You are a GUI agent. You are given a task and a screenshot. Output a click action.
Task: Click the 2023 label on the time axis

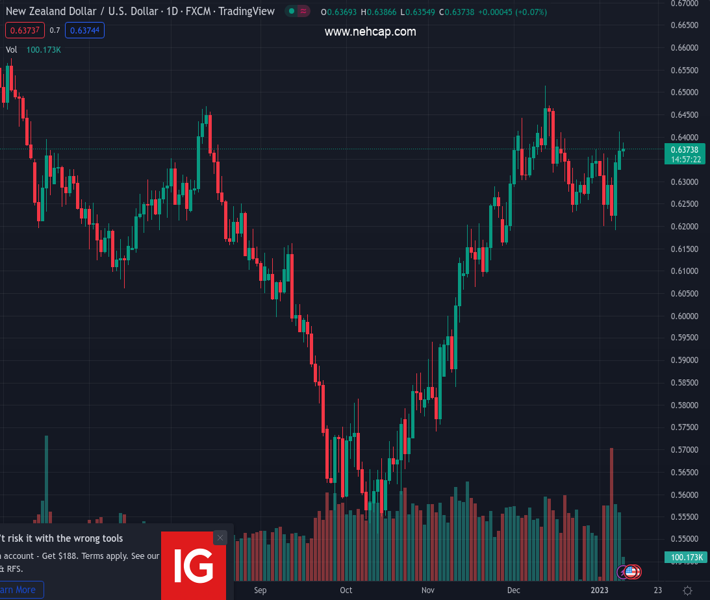600,590
